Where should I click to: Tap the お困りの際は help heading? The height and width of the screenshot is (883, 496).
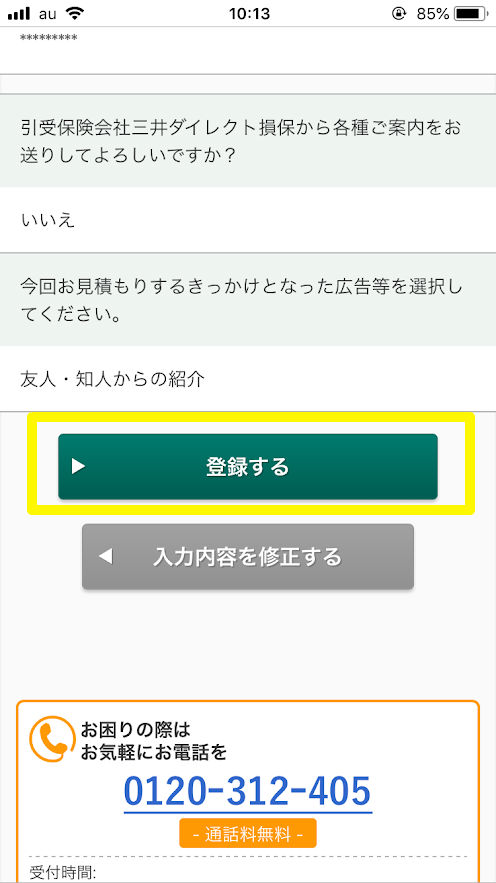[x=136, y=730]
